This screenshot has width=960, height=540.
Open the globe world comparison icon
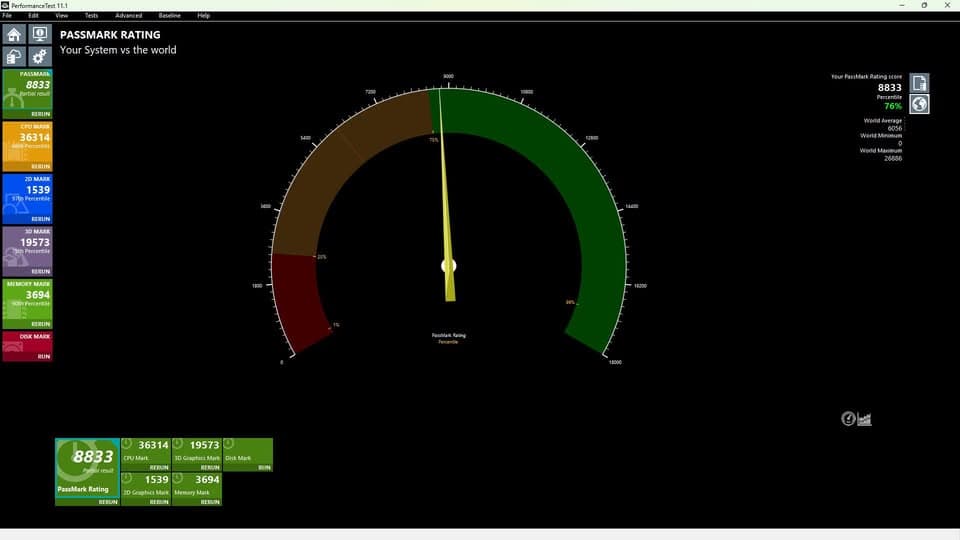point(919,104)
